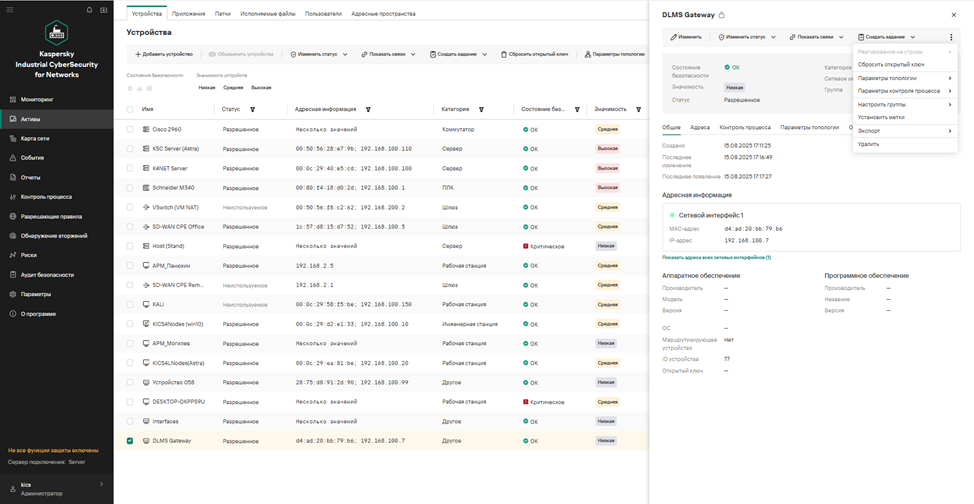The image size is (974, 504).
Task: Click the user avatar icon for kics
Action: point(13,488)
